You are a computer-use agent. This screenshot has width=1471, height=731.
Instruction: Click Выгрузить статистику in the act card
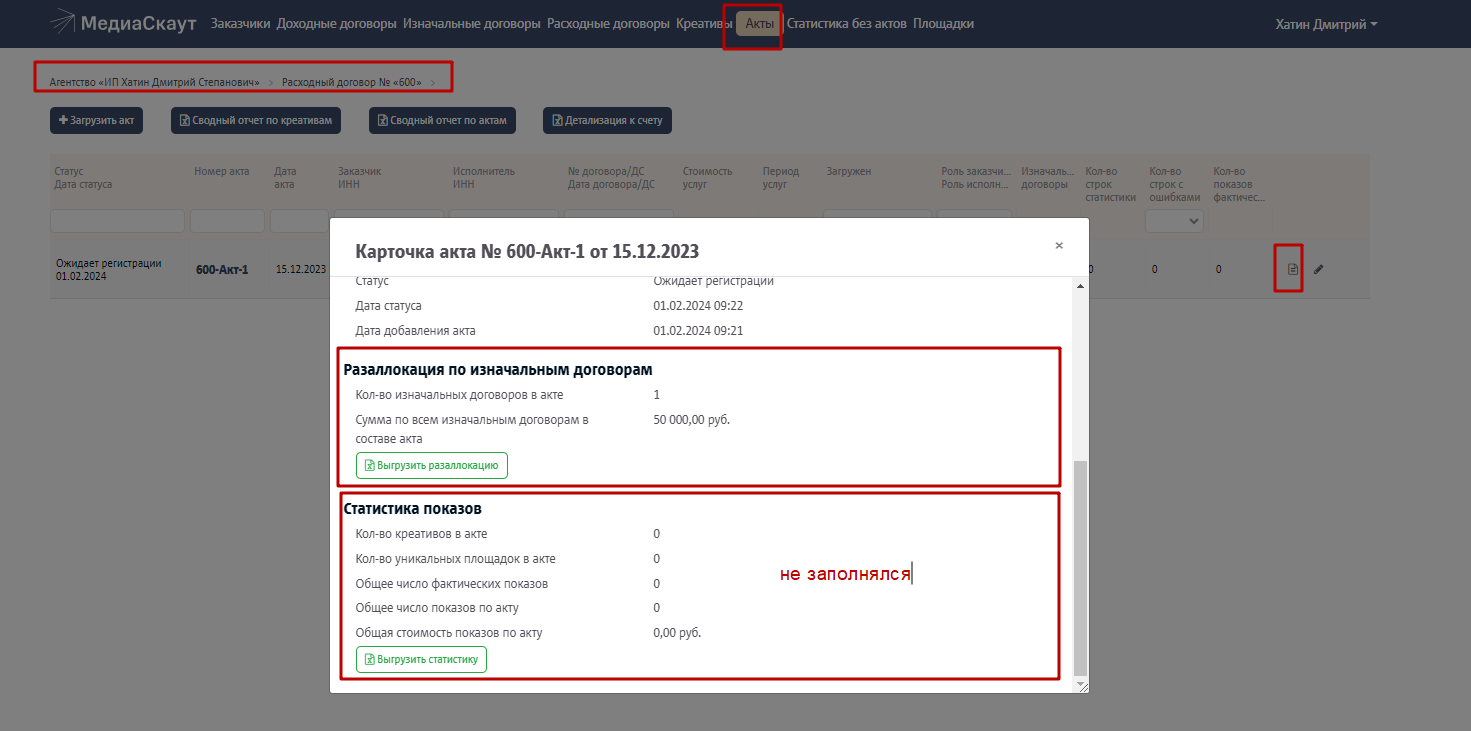pos(421,659)
